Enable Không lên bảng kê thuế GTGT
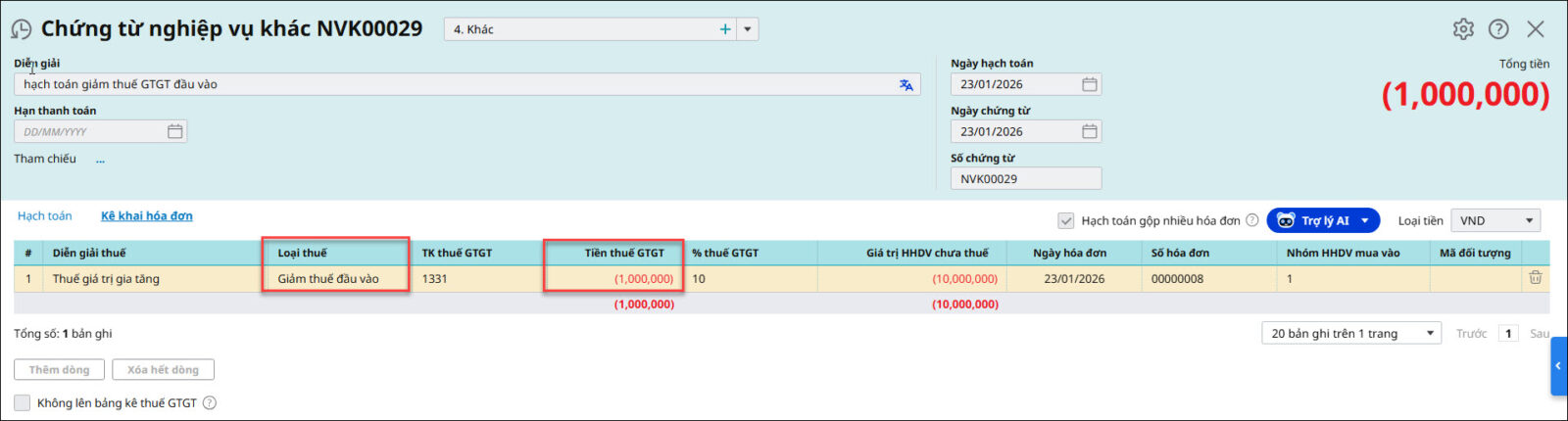The image size is (1568, 421). point(23,402)
